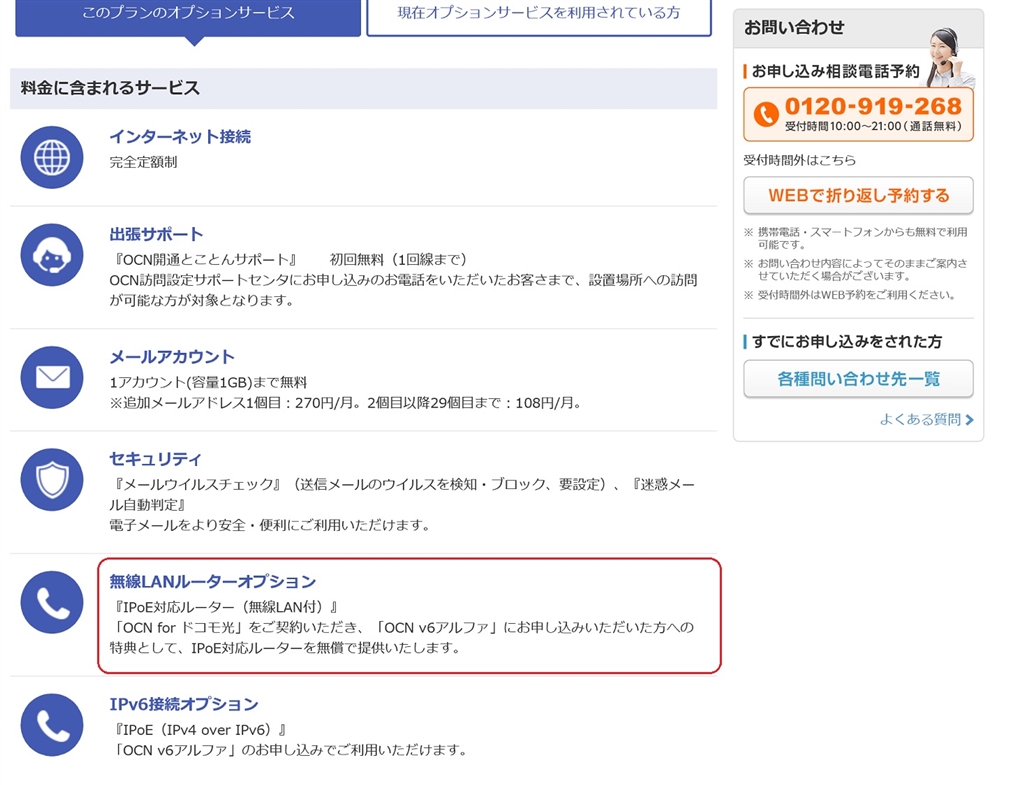Click the 受付時間外はこちら text
1024x785 pixels.
[x=800, y=160]
